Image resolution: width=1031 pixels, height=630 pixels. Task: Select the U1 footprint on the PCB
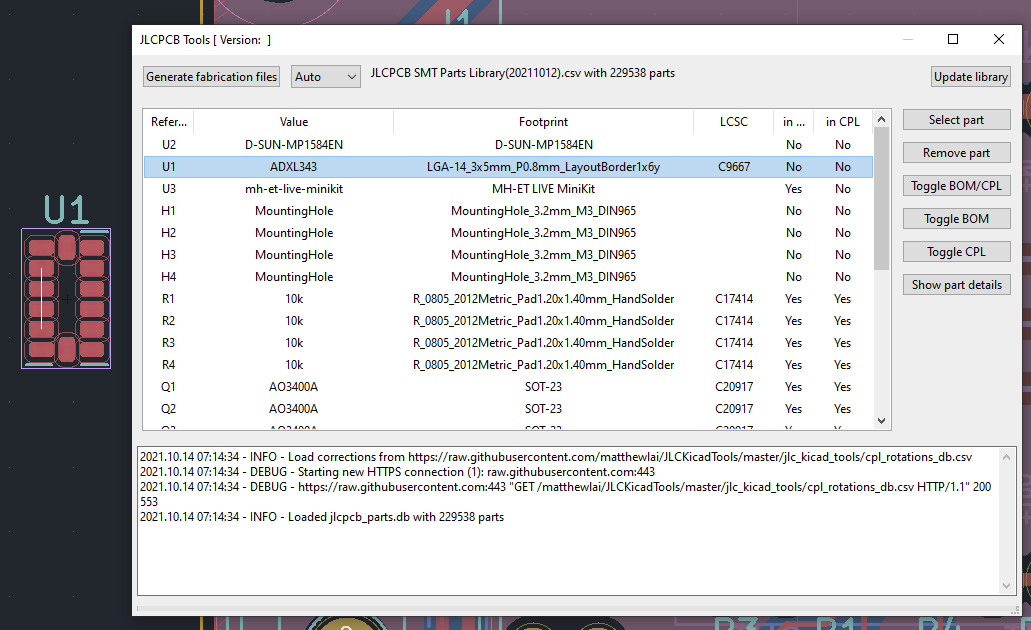pyautogui.click(x=66, y=298)
